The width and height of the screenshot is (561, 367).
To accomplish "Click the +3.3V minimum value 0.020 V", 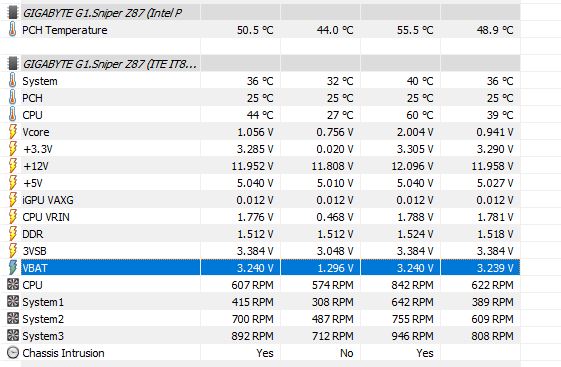I will pos(335,149).
